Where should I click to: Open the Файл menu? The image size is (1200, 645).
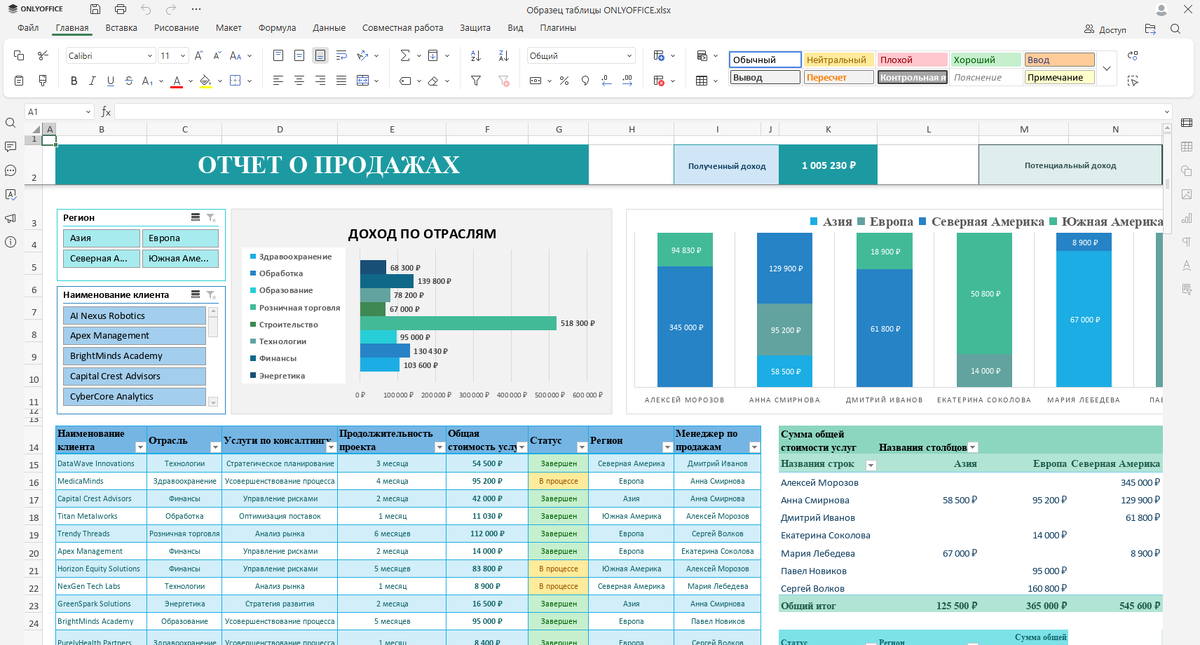click(x=29, y=28)
